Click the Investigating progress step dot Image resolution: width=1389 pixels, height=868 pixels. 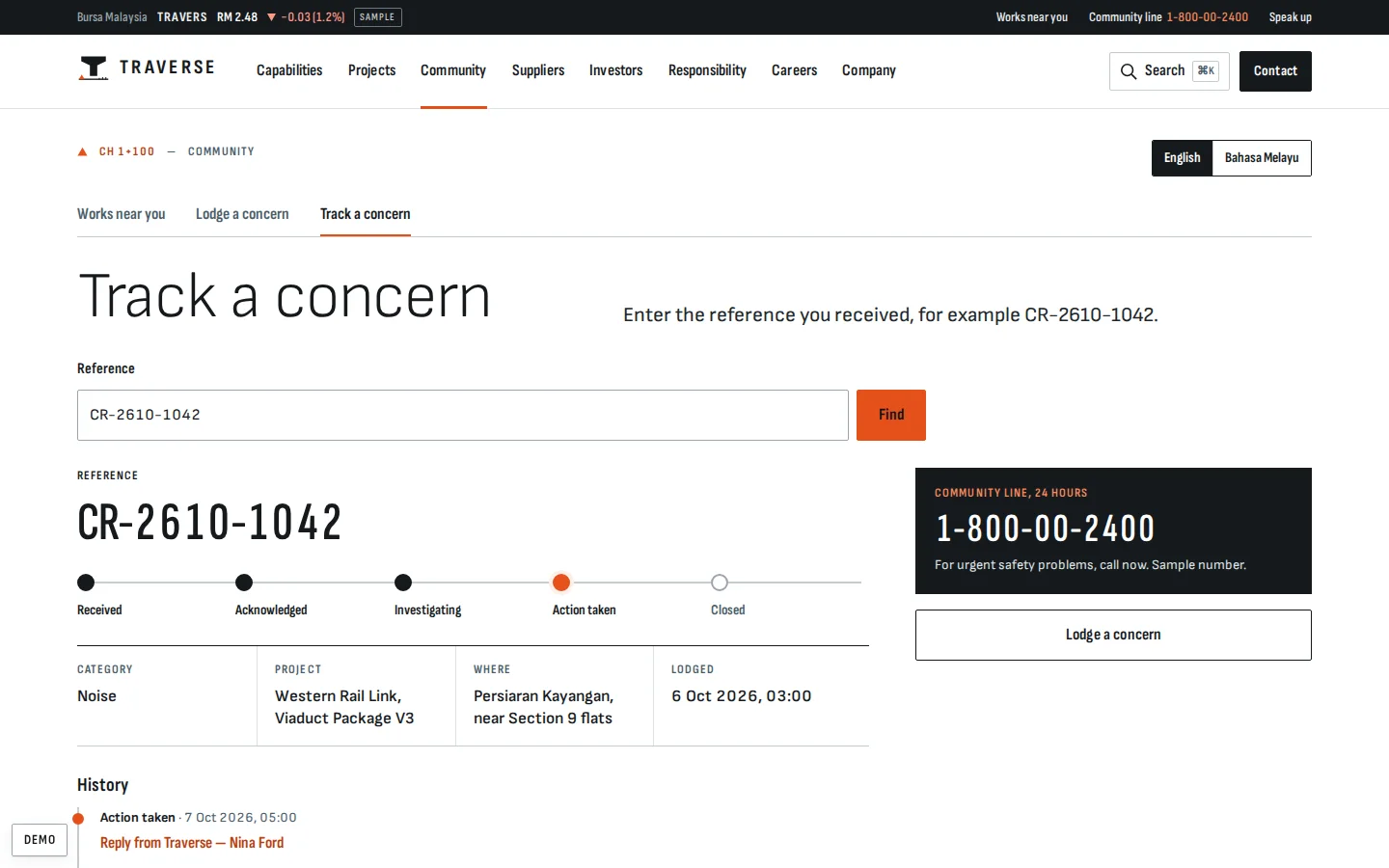click(x=403, y=583)
